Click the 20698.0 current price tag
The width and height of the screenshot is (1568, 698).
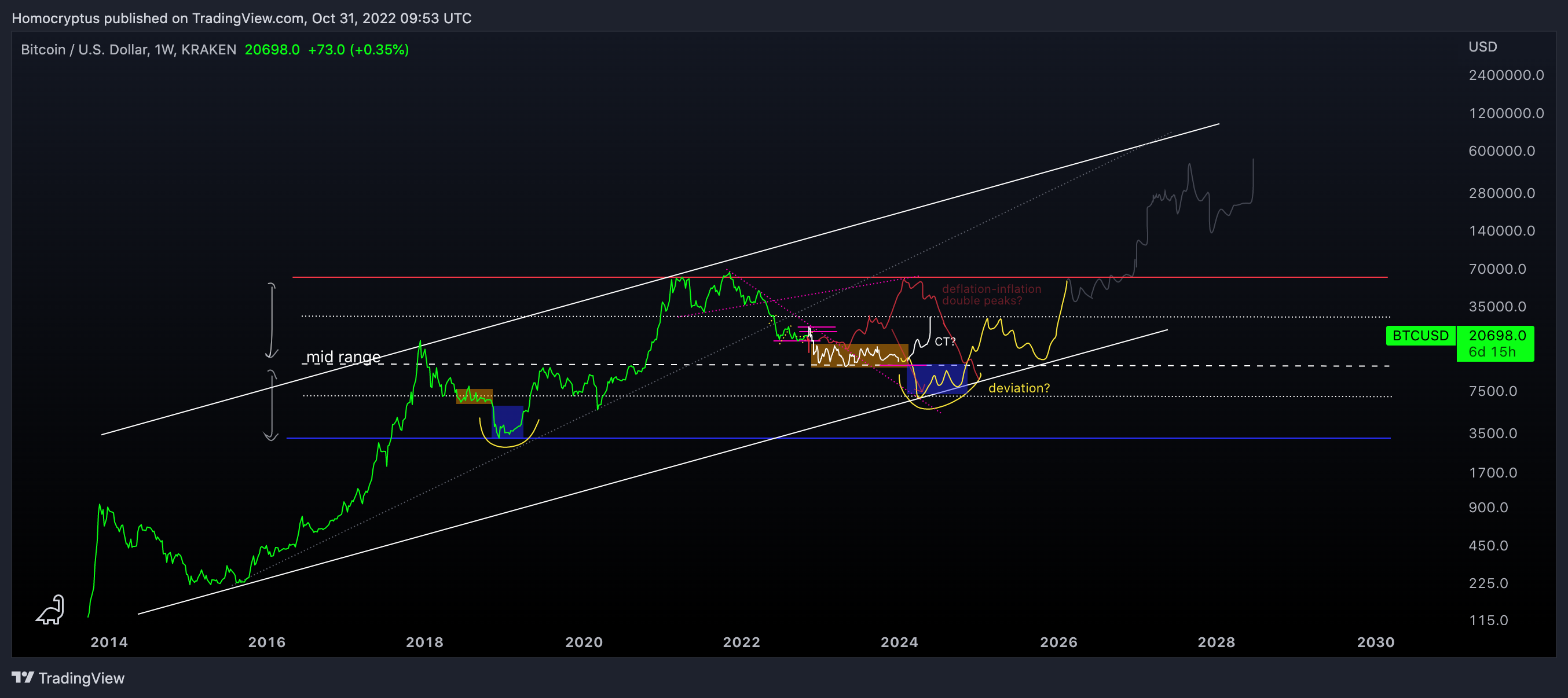click(1497, 335)
